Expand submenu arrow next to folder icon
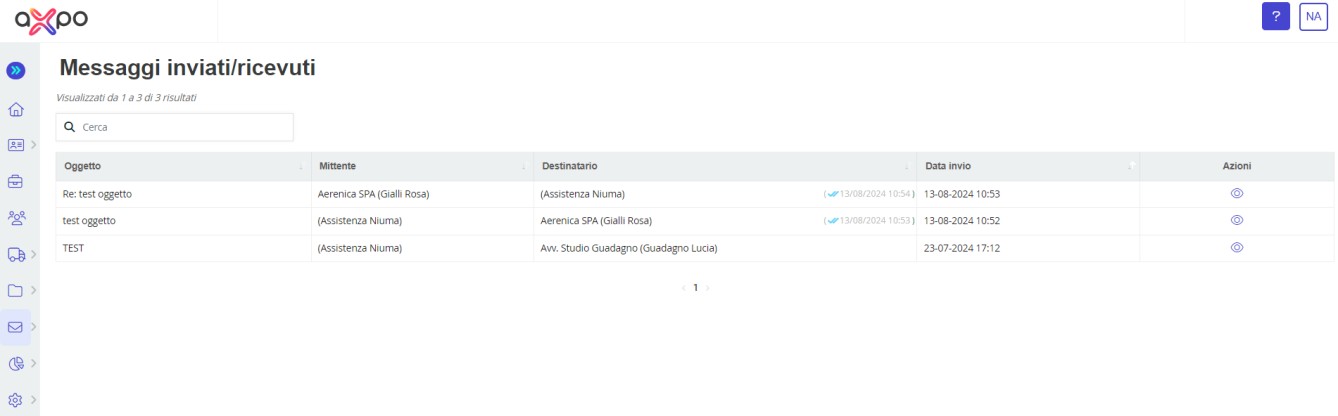 point(34,290)
